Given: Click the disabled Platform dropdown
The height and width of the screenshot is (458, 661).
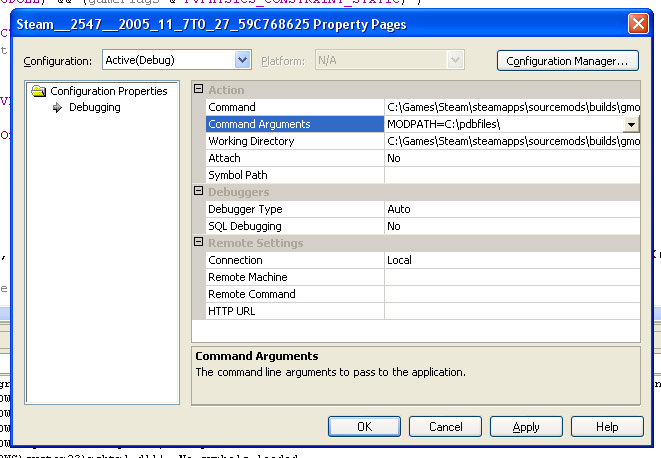Looking at the screenshot, I should (x=390, y=60).
